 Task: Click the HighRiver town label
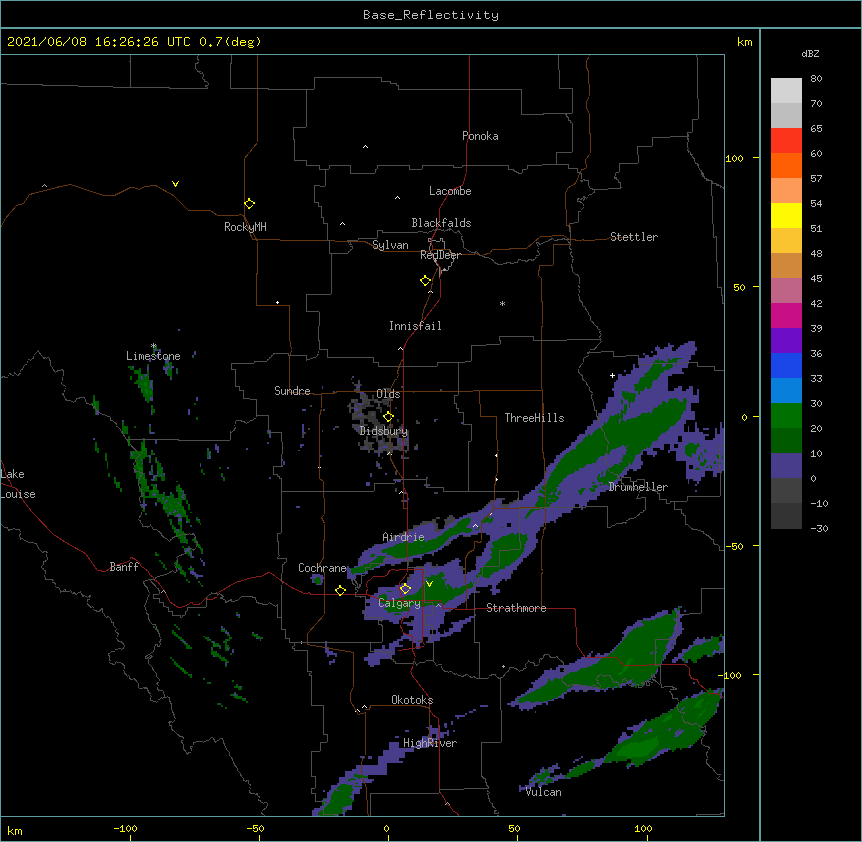pos(430,743)
